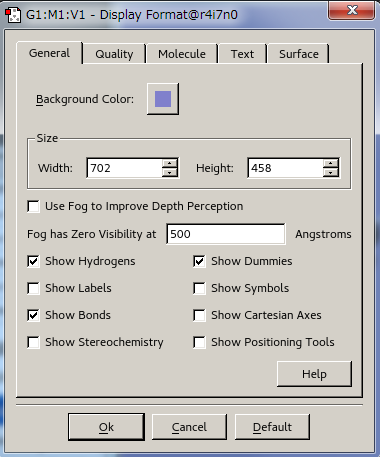
Task: Uncheck the Show Hydrogens checkbox
Action: (x=33, y=261)
